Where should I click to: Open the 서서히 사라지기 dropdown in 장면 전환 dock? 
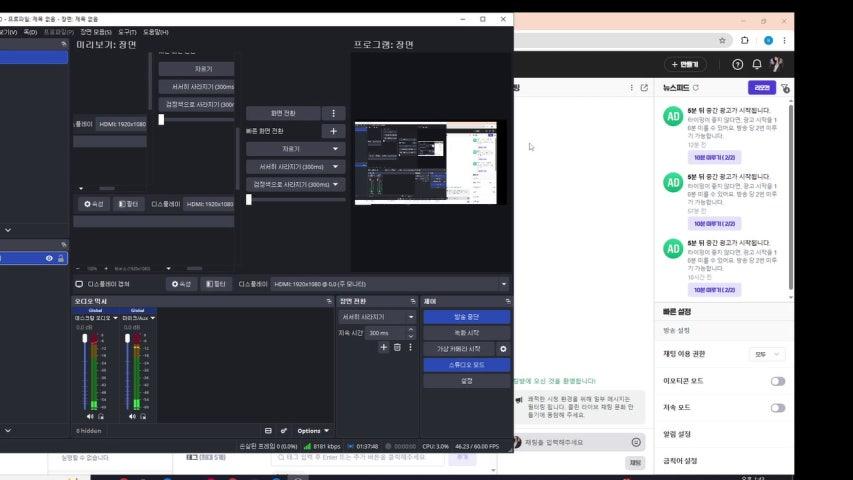click(x=376, y=317)
